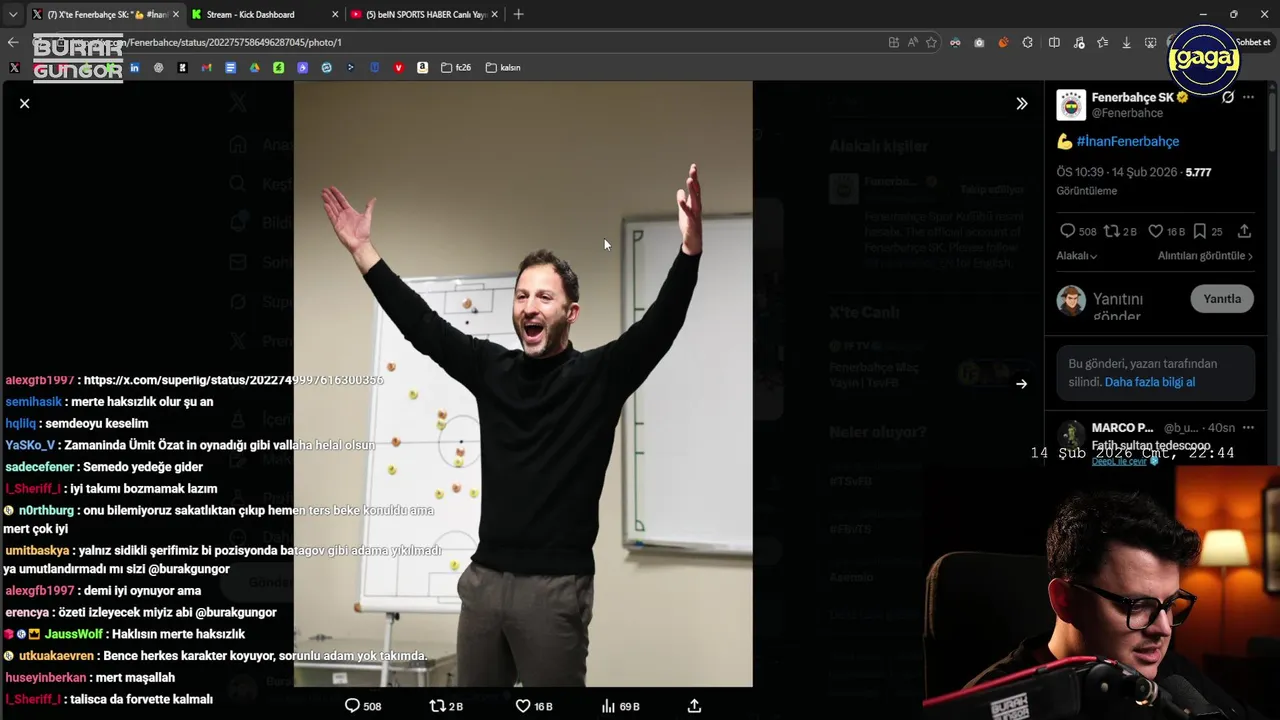
Task: Open Google Docs bookmark icon
Action: (x=230, y=68)
